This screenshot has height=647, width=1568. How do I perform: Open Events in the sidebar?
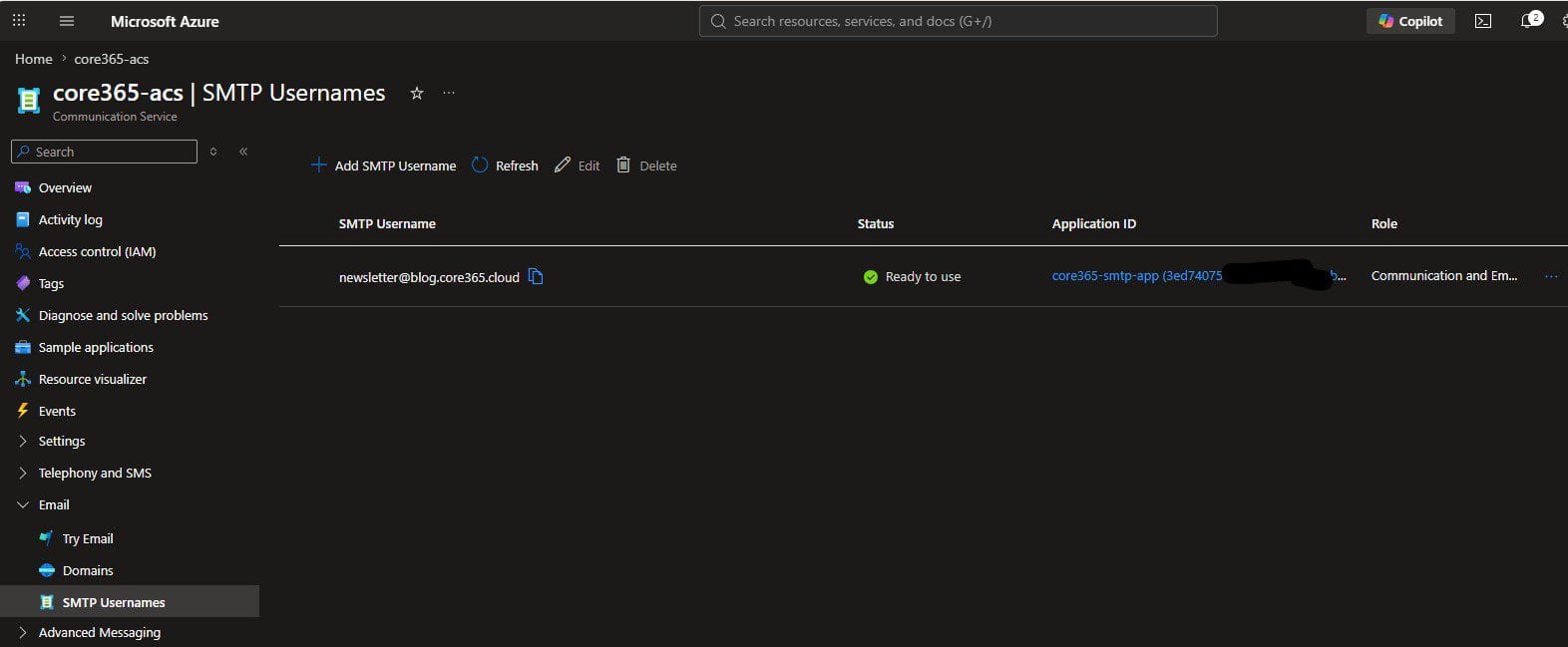(x=57, y=411)
